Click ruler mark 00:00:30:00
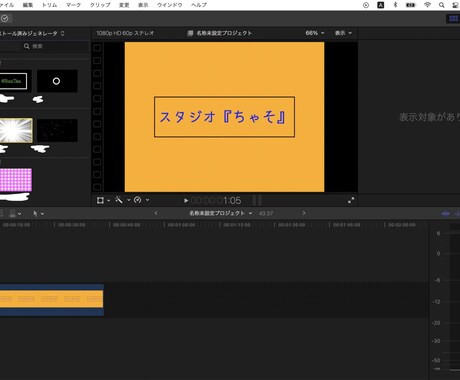Viewport: 460px width, 380px height. point(71,225)
